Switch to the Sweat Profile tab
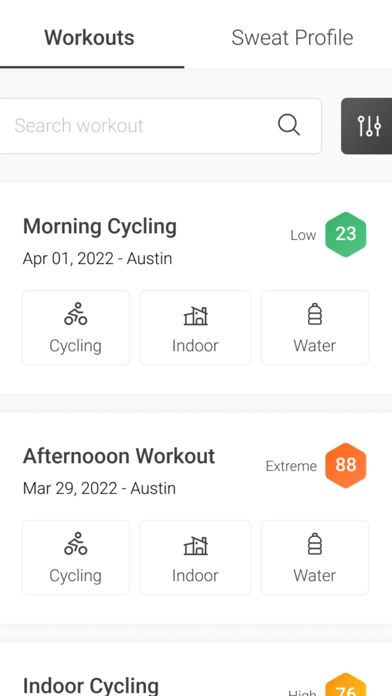Viewport: 392px width, 696px height. click(x=292, y=38)
